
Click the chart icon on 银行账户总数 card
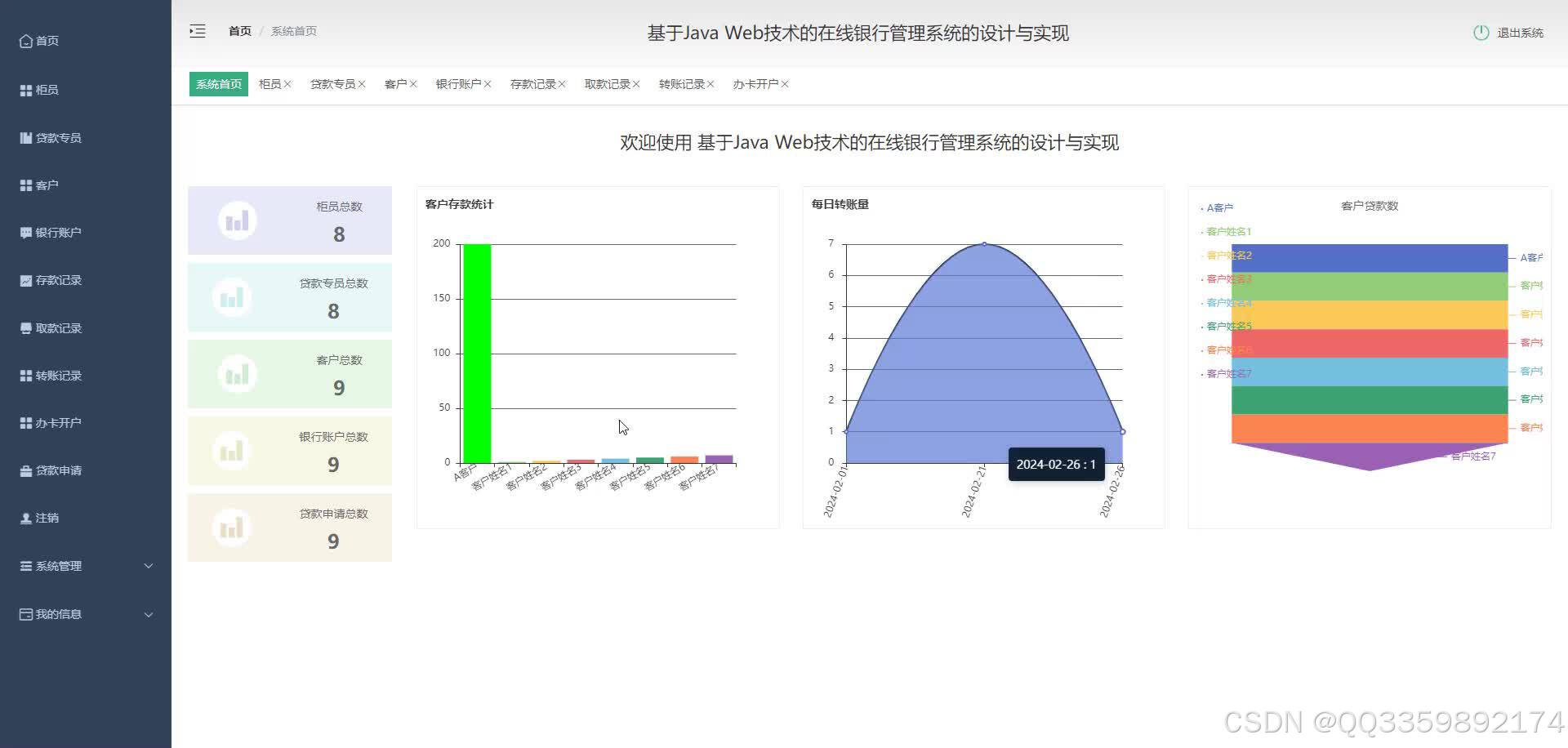coord(232,451)
